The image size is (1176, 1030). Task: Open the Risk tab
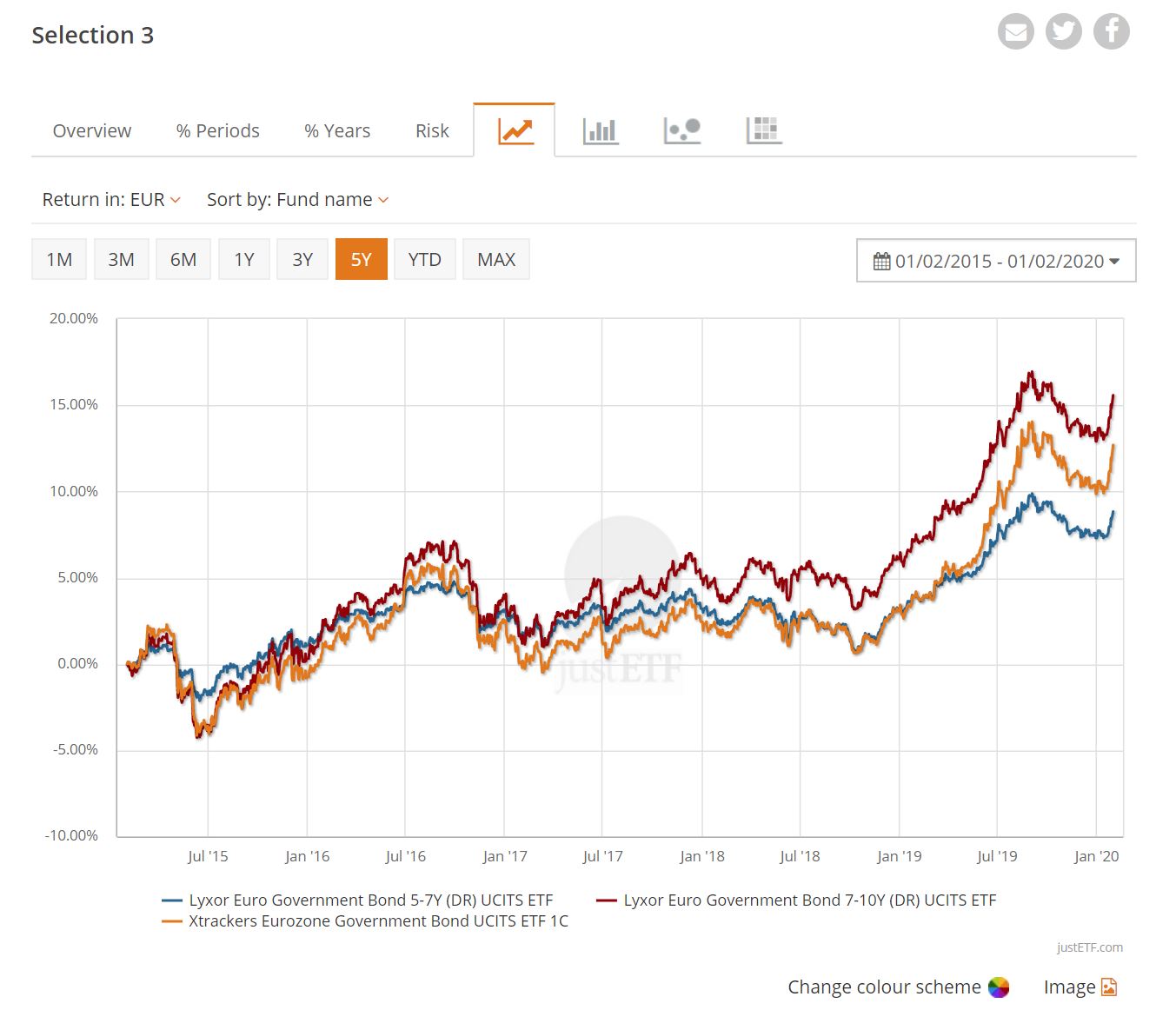pos(432,131)
